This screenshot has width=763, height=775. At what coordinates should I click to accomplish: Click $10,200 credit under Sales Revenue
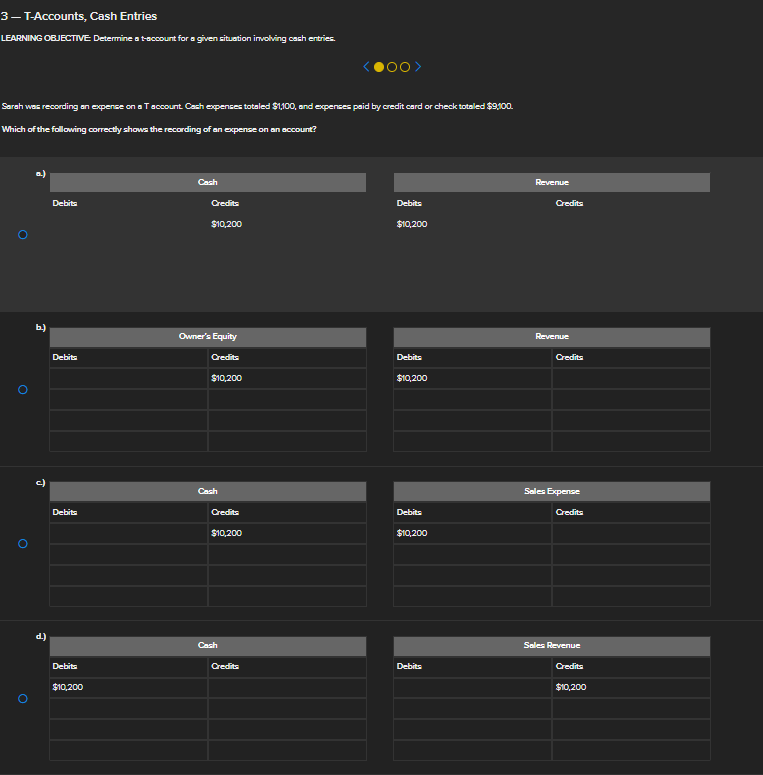tap(571, 687)
